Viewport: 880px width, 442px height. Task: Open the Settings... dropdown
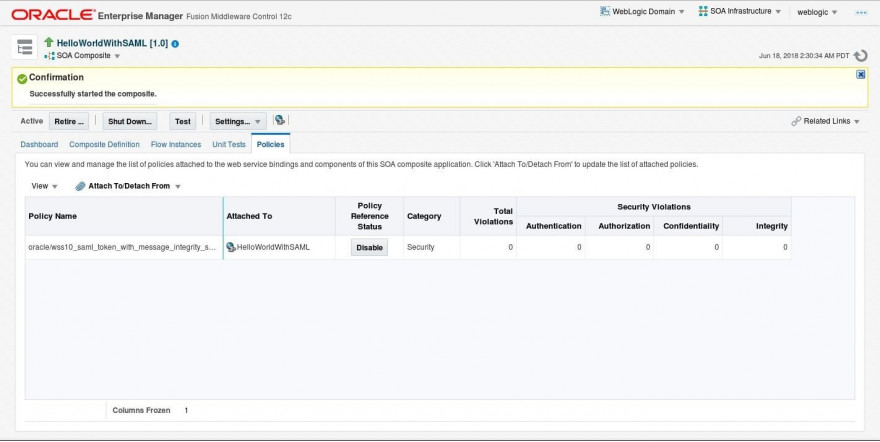point(238,121)
